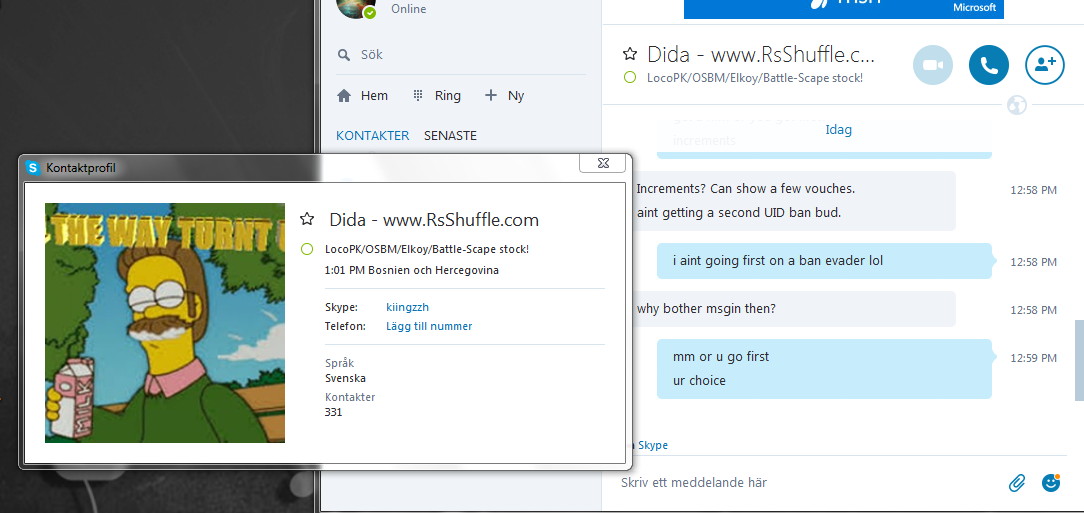Close the Kontaktprofil window
The width and height of the screenshot is (1084, 513).
(603, 163)
